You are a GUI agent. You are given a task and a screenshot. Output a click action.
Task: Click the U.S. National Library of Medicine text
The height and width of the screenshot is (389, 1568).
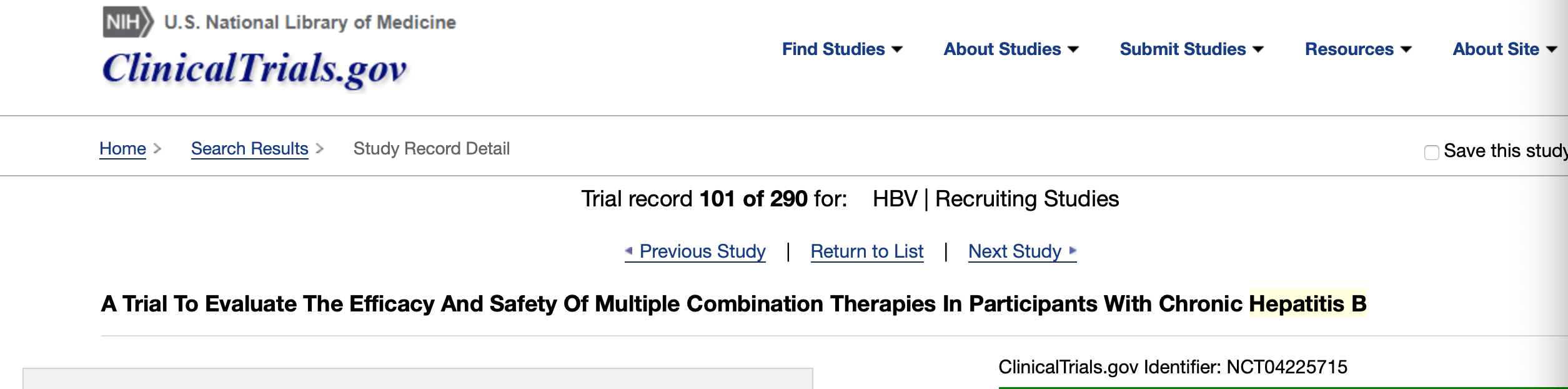click(310, 23)
